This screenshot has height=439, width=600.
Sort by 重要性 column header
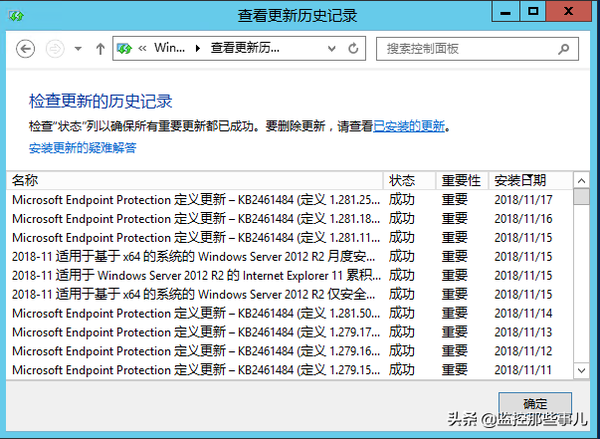point(462,180)
